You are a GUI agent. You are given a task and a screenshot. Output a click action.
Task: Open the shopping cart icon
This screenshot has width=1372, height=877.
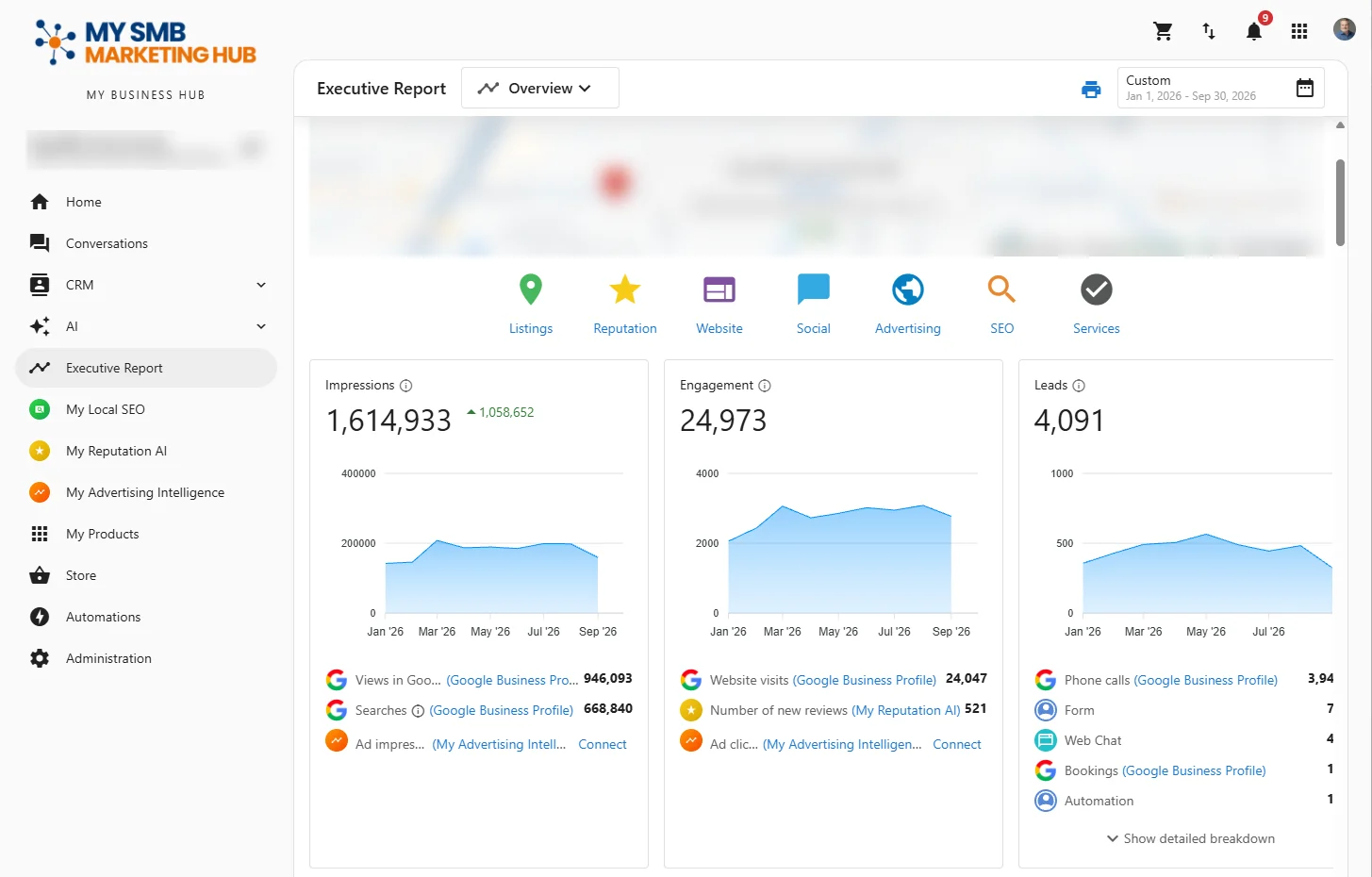point(1164,31)
